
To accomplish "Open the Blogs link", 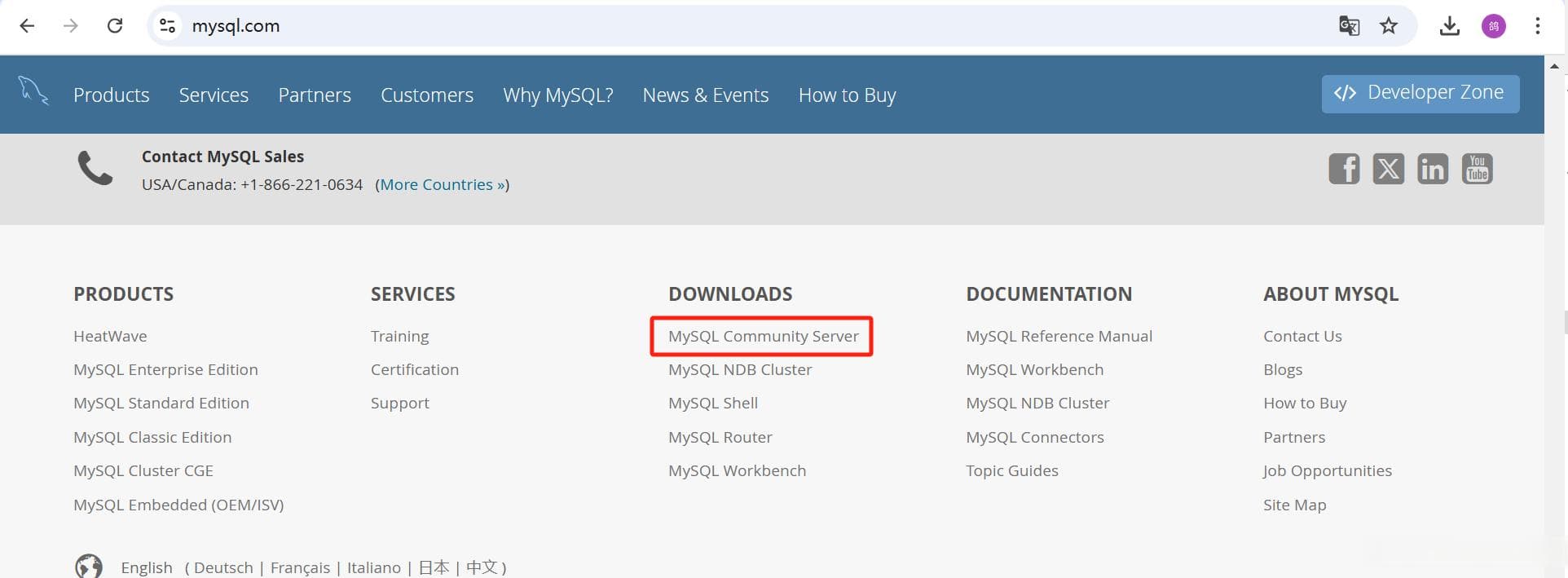I will 1283,369.
